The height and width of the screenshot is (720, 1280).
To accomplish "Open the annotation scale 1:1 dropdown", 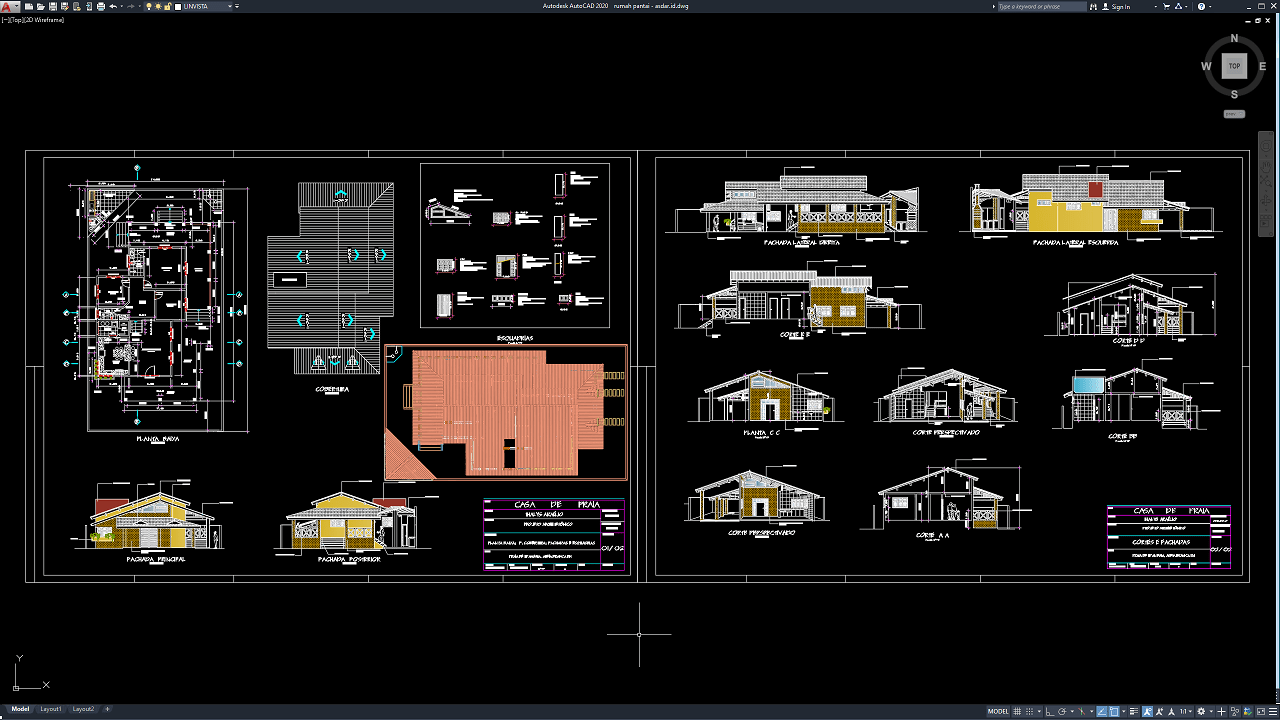I will coord(1186,711).
